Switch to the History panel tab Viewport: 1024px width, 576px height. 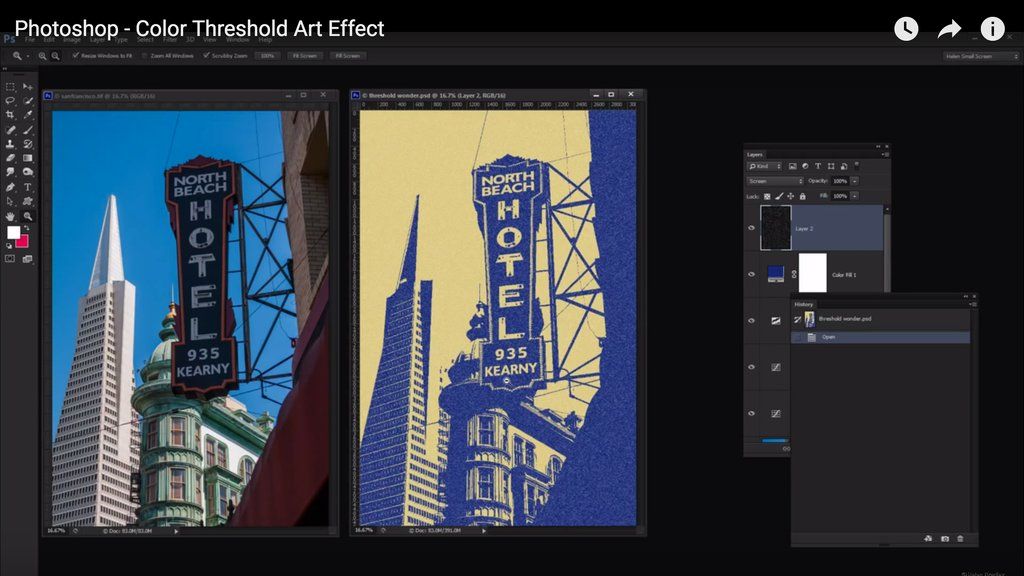(804, 304)
